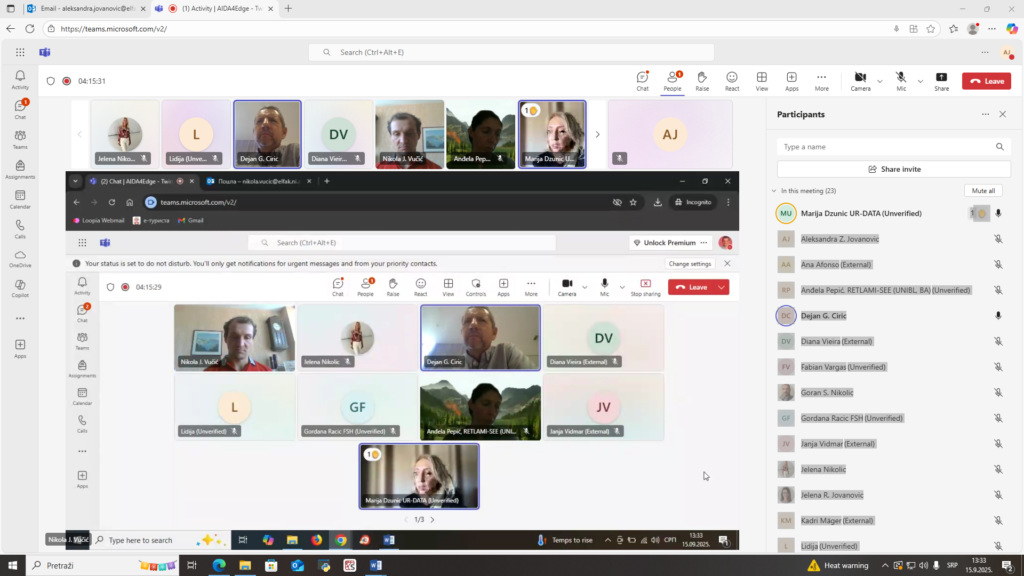The width and height of the screenshot is (1024, 576).
Task: Select the AJ participant tile
Action: 670,134
